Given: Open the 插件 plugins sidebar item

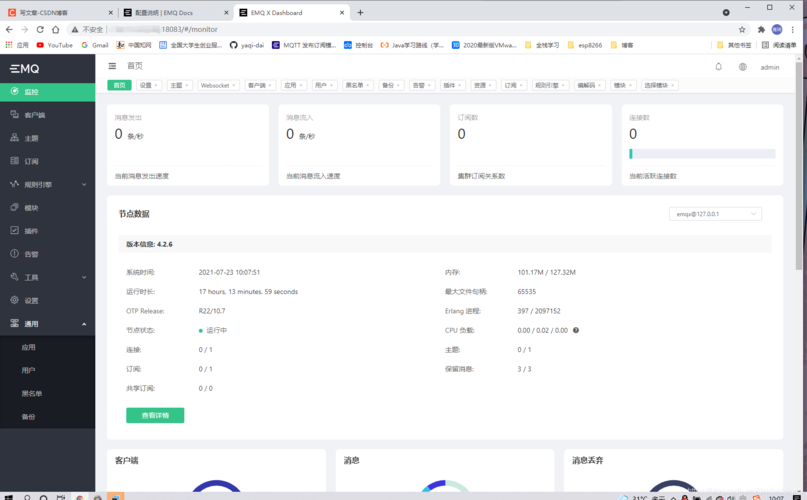Looking at the screenshot, I should click(47, 231).
